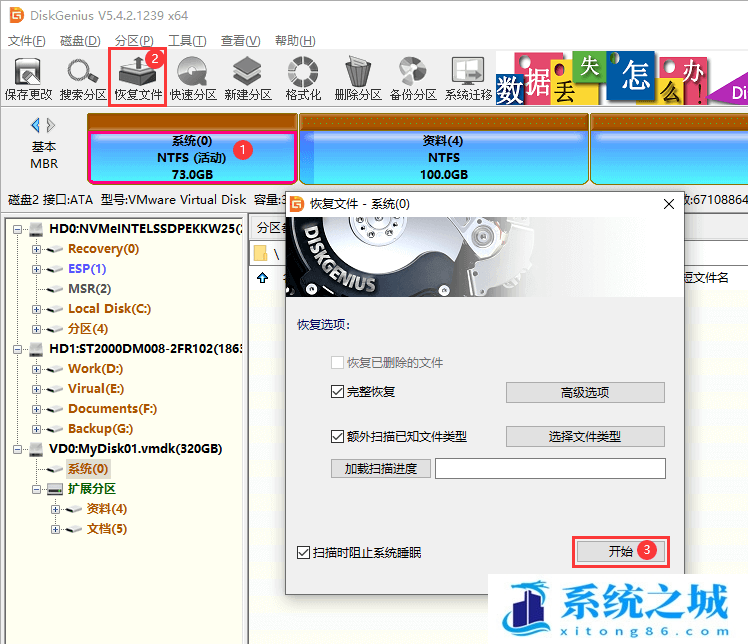The height and width of the screenshot is (644, 748).
Task: Close the 恢复文件 dialog
Action: [669, 204]
